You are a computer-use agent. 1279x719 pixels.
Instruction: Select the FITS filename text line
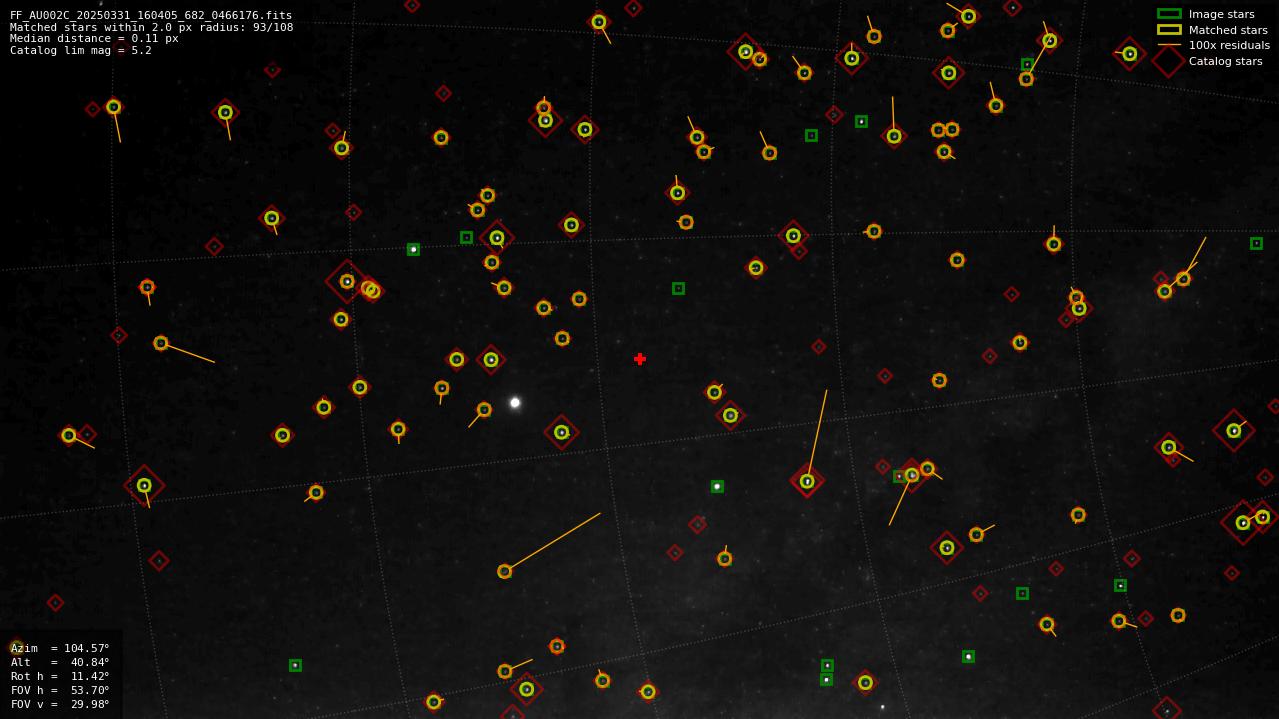[x=151, y=16]
